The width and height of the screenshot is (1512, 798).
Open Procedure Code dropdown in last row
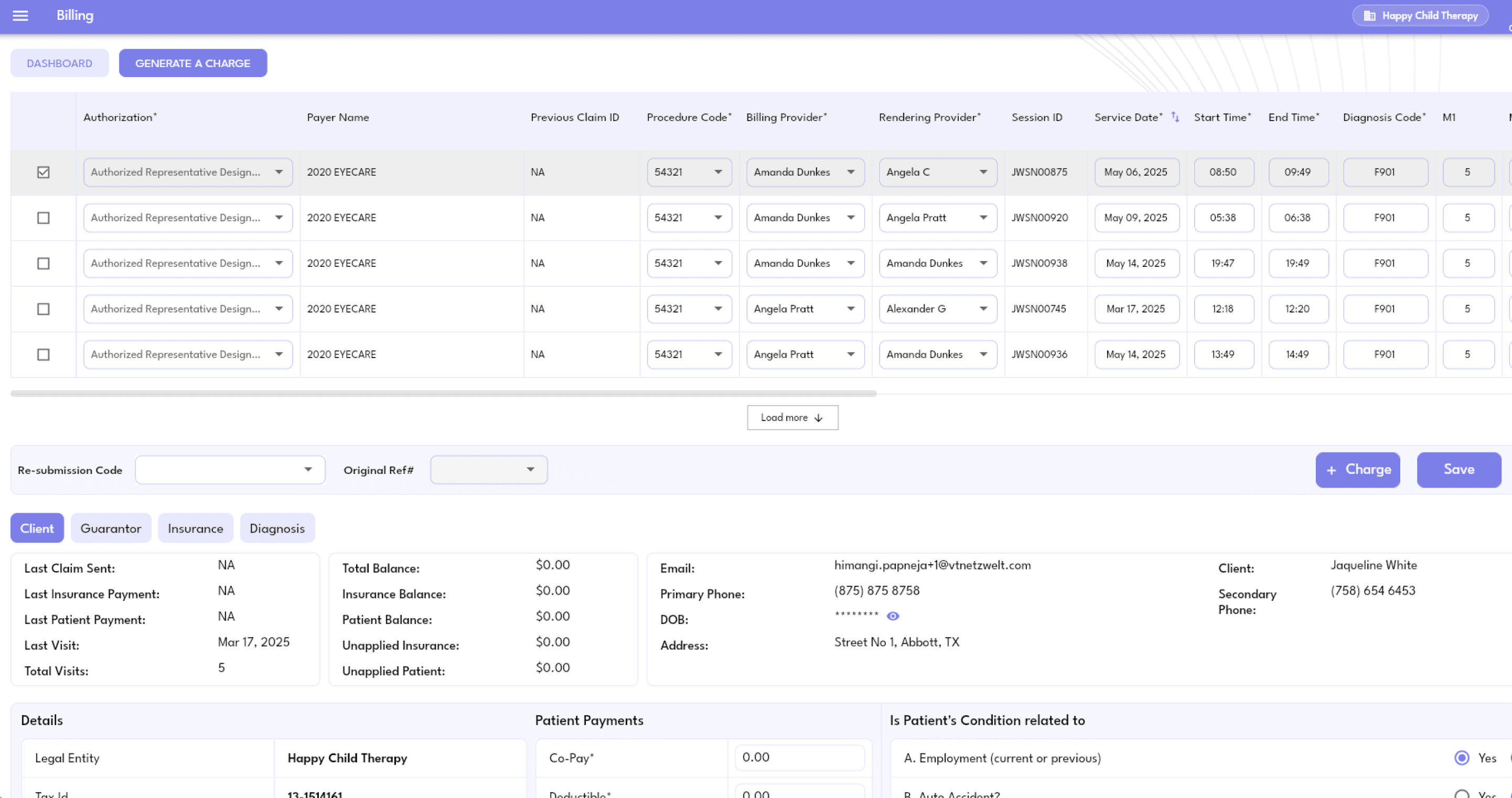[689, 354]
